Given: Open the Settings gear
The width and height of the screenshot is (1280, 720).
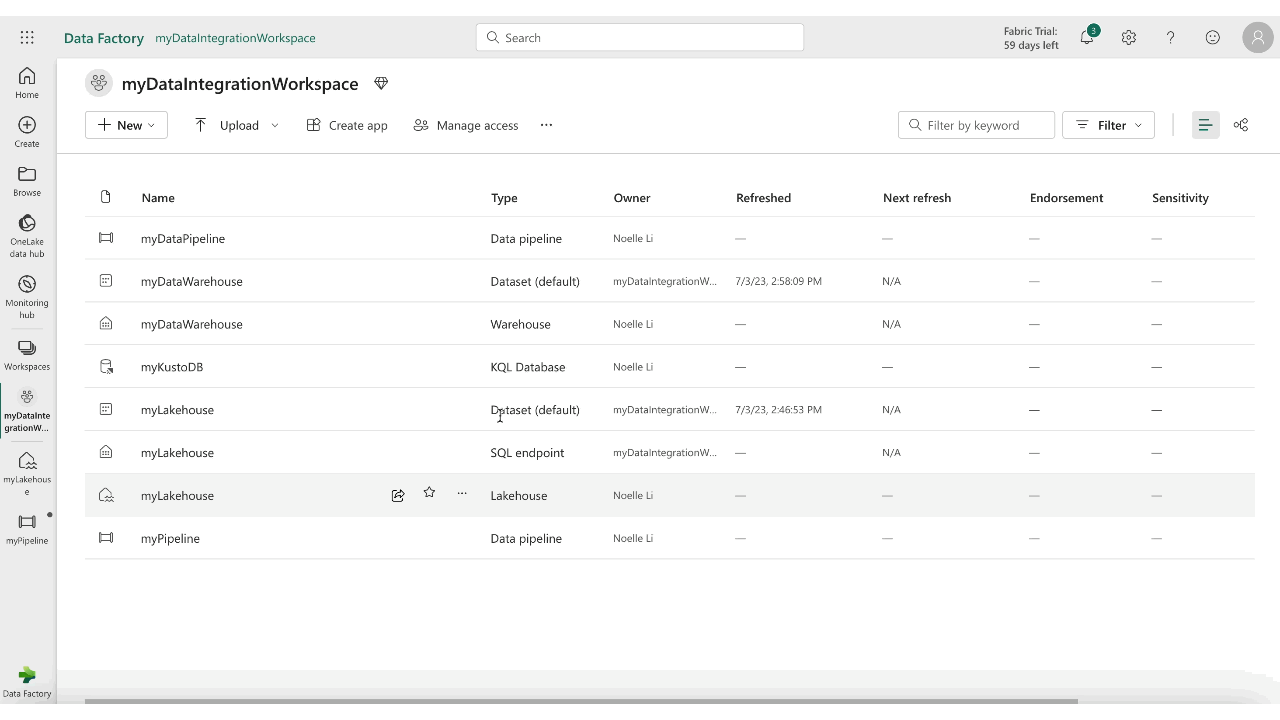Looking at the screenshot, I should [1129, 38].
